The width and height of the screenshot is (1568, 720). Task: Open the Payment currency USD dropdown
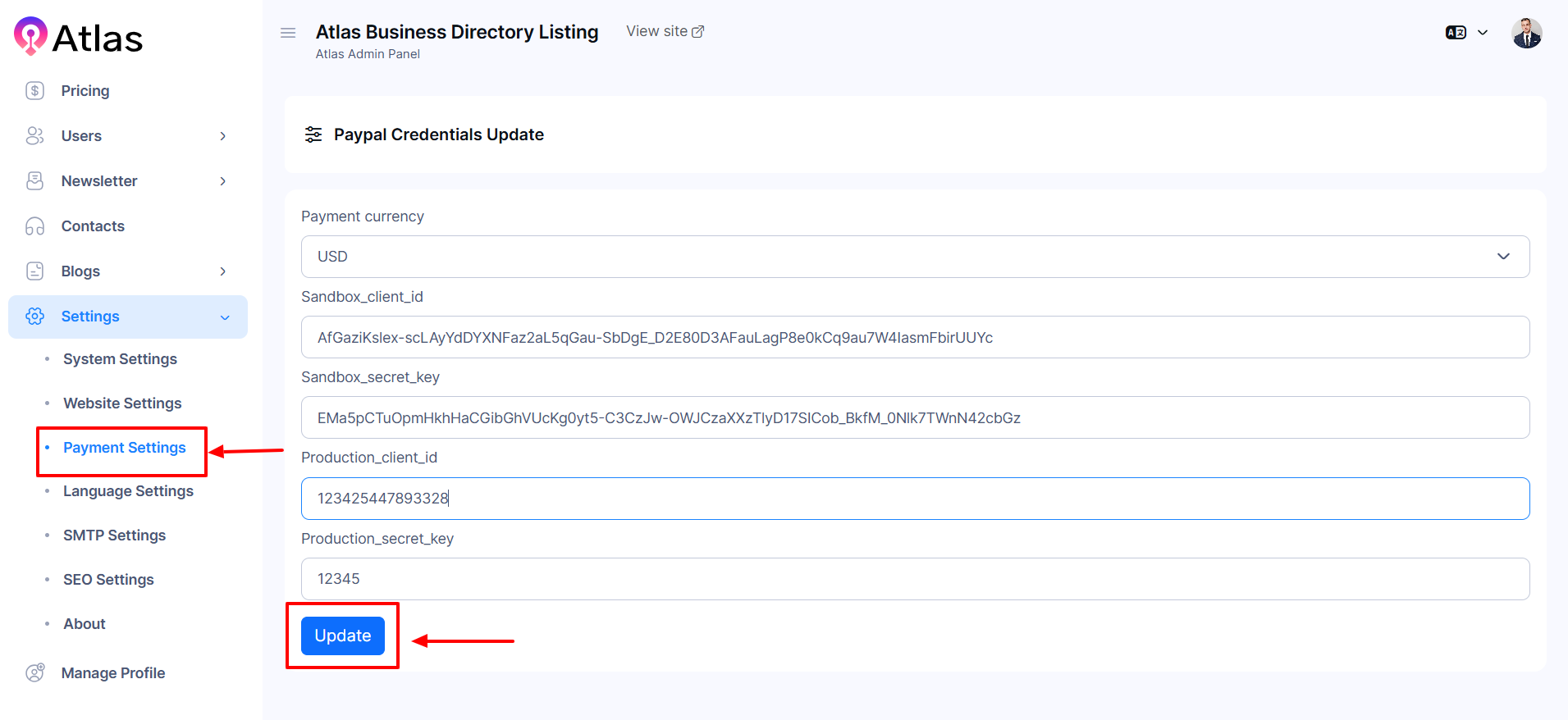pos(914,257)
